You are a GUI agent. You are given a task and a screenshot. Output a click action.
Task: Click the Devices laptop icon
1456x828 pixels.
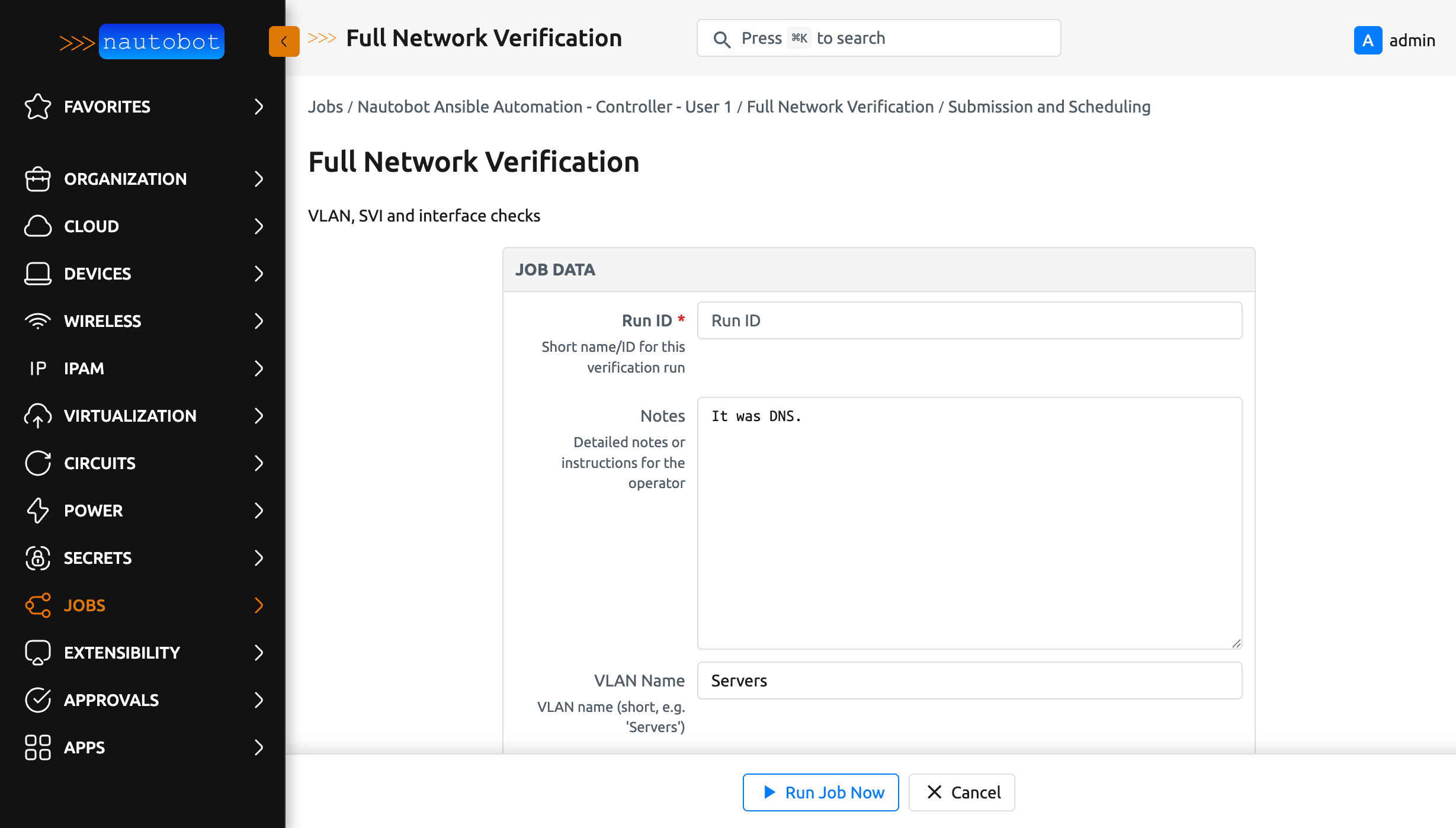[37, 274]
